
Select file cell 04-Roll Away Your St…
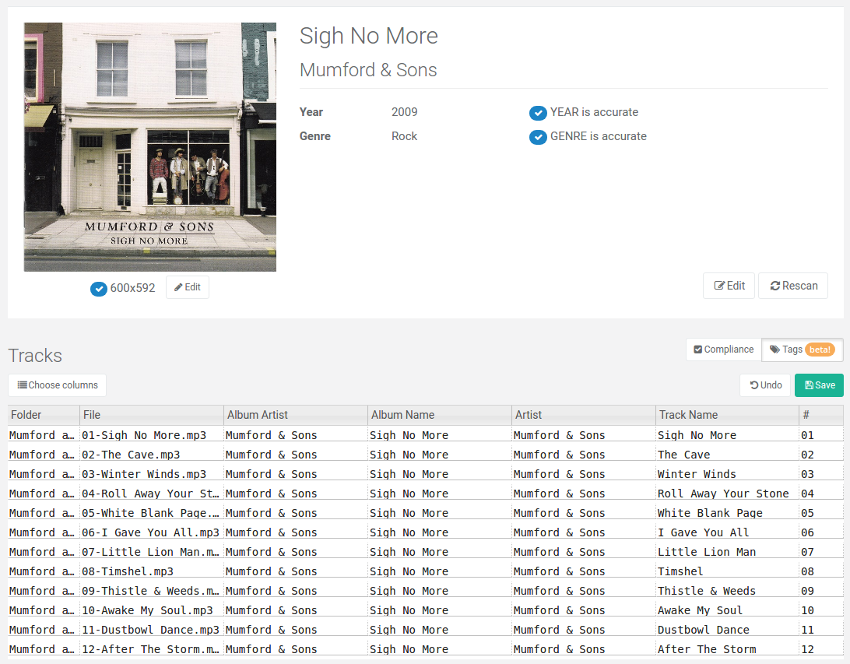pos(151,493)
